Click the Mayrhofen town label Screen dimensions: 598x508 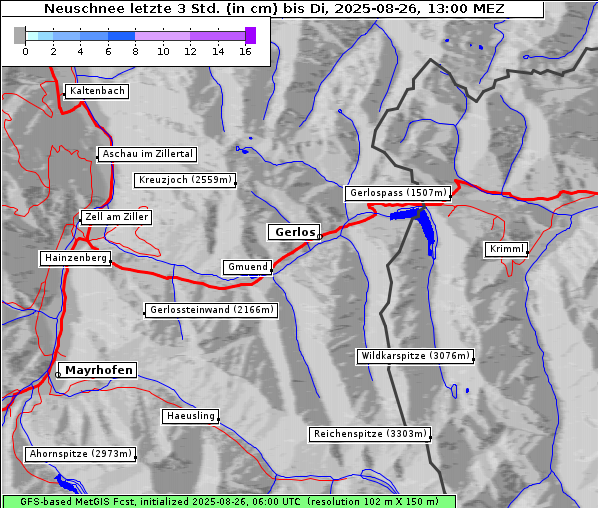pos(98,370)
